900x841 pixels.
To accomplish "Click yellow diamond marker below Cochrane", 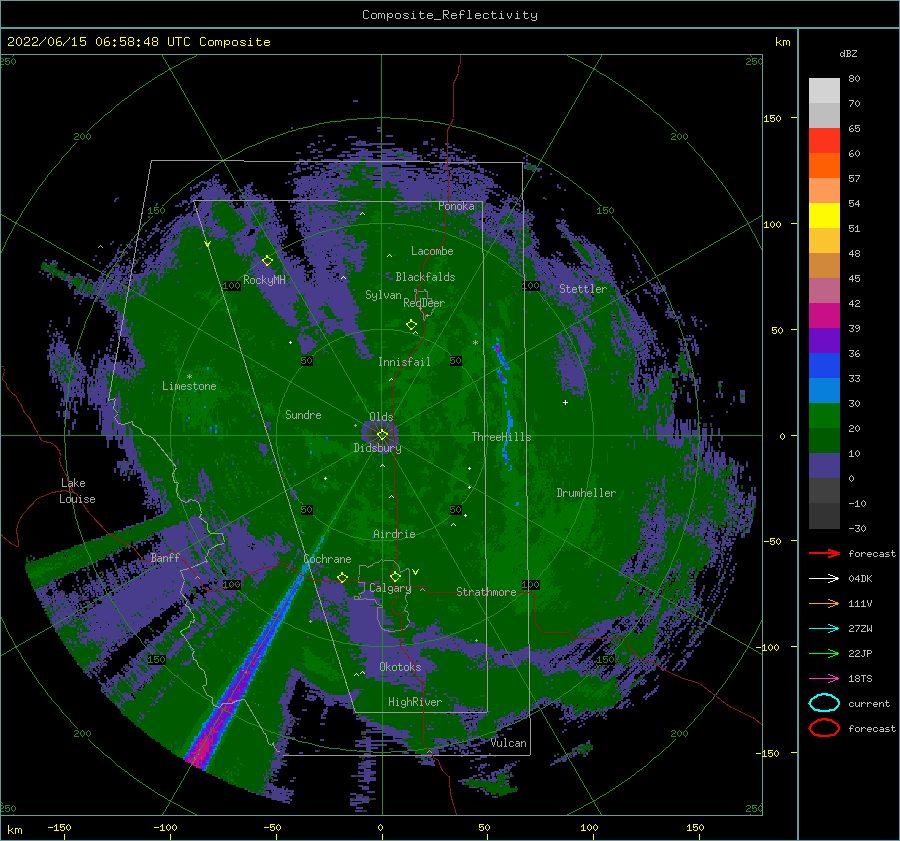I will (343, 577).
